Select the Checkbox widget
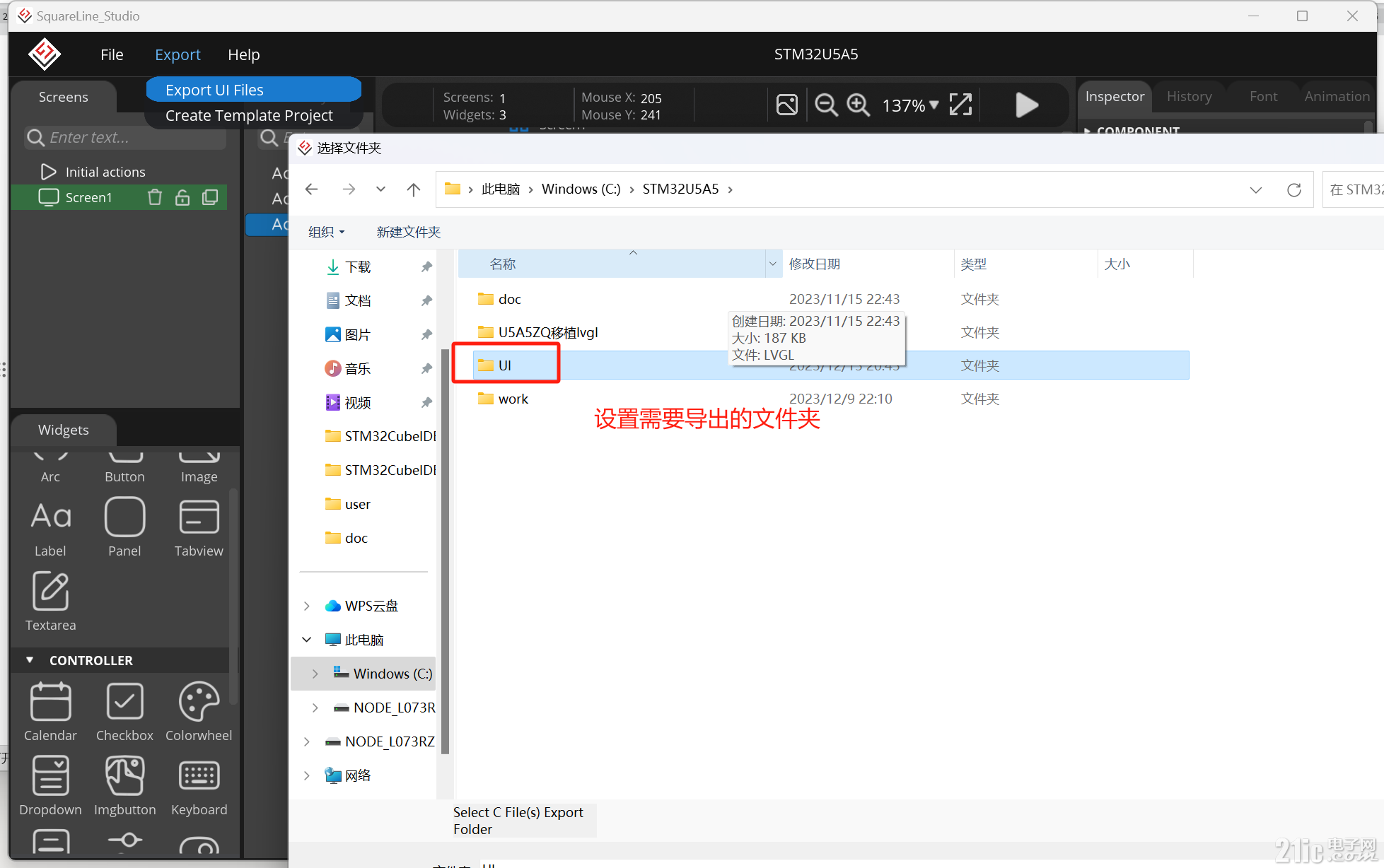 pyautogui.click(x=124, y=711)
